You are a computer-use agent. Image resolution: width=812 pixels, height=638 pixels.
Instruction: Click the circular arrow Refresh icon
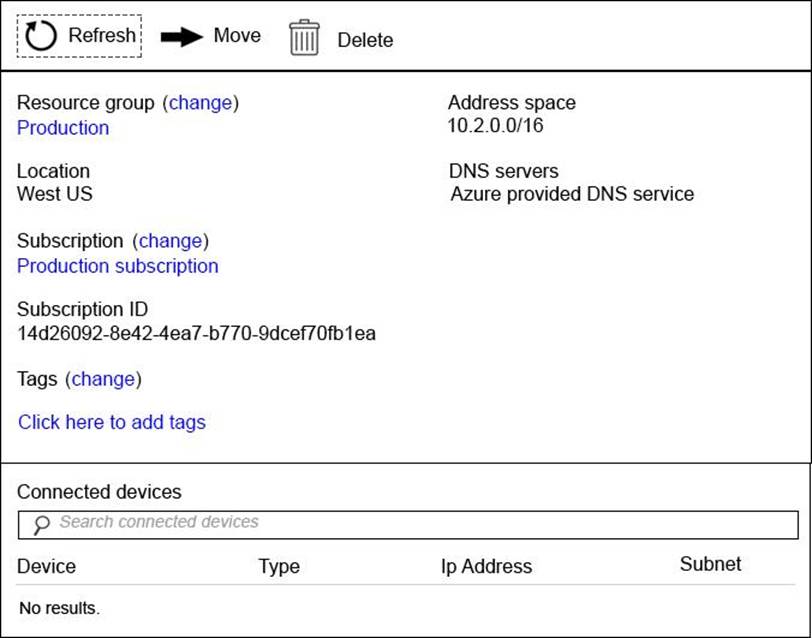click(41, 36)
